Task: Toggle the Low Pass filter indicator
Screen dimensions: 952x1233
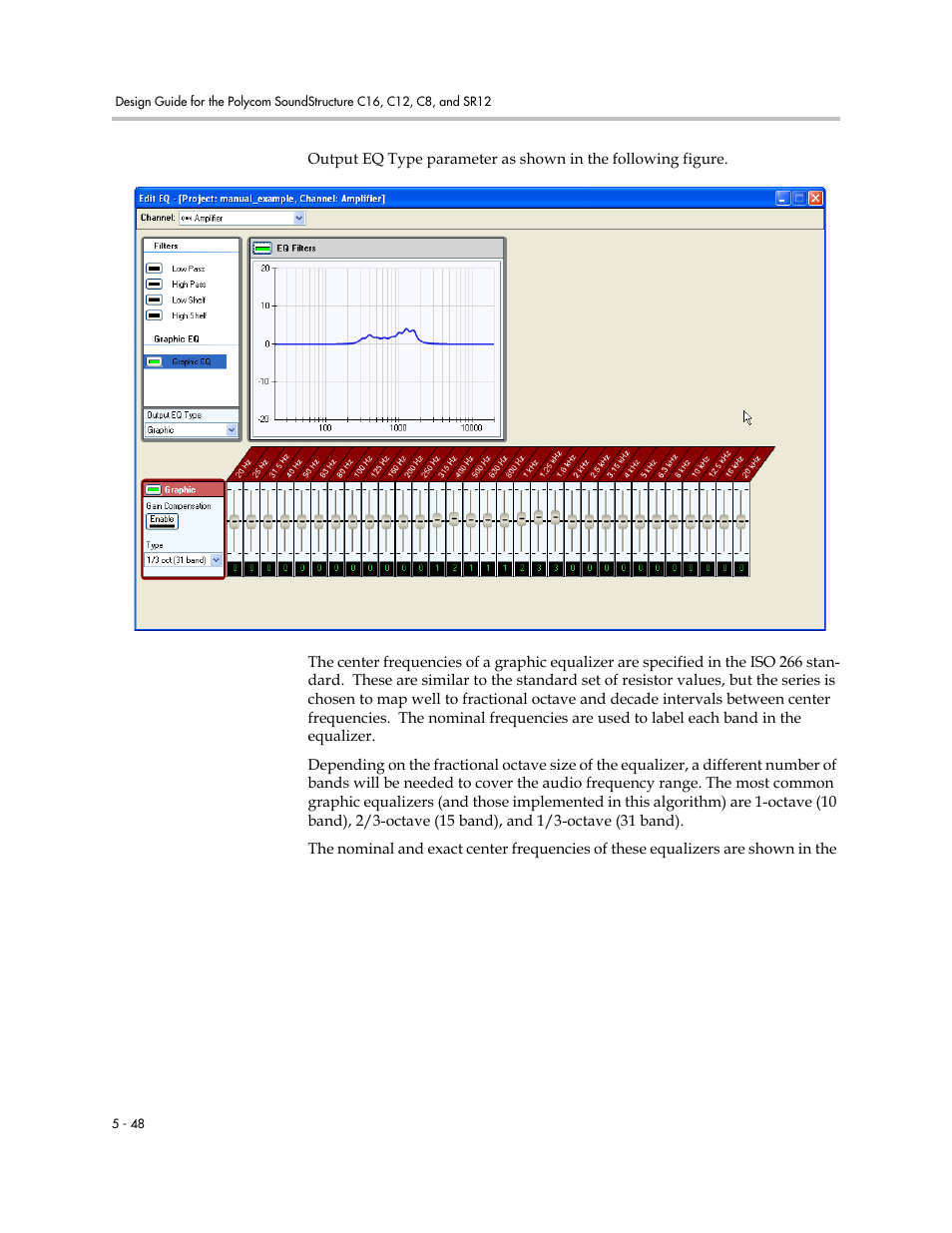Action: pyautogui.click(x=155, y=269)
